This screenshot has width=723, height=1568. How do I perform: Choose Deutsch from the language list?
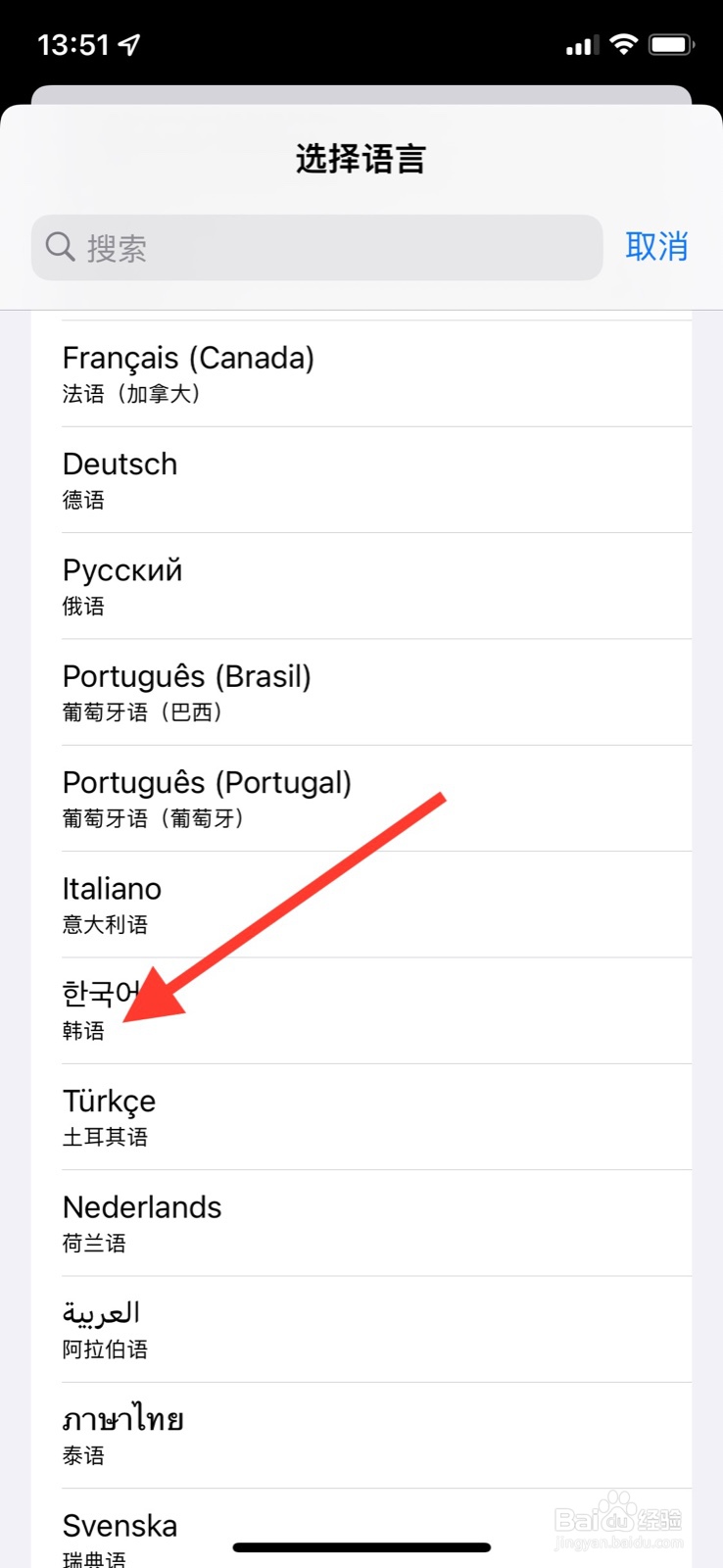coord(361,480)
